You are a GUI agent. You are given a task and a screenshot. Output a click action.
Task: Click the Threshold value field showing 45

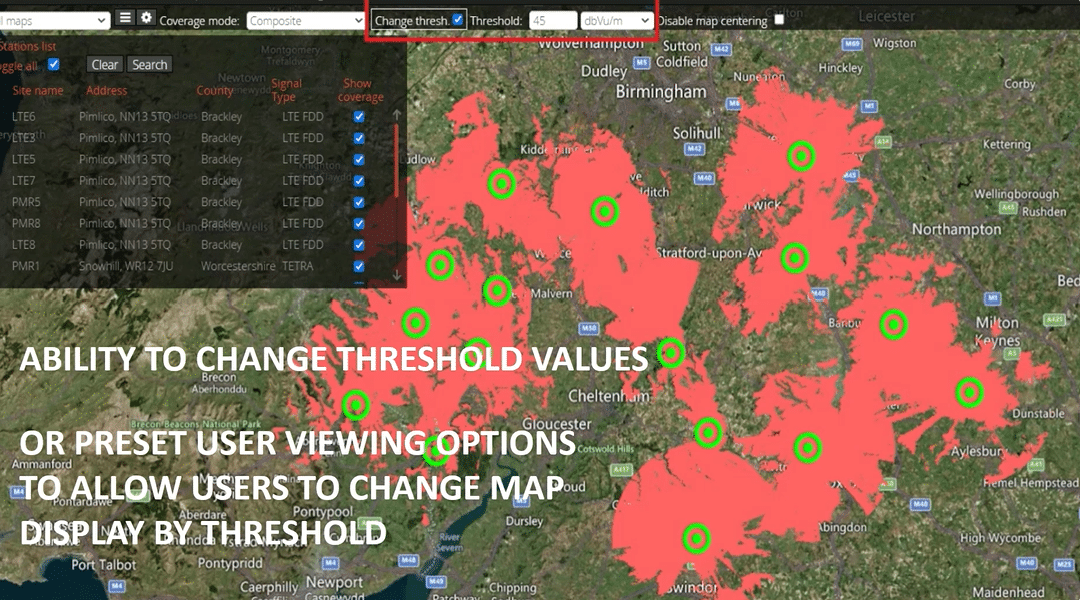(x=553, y=21)
